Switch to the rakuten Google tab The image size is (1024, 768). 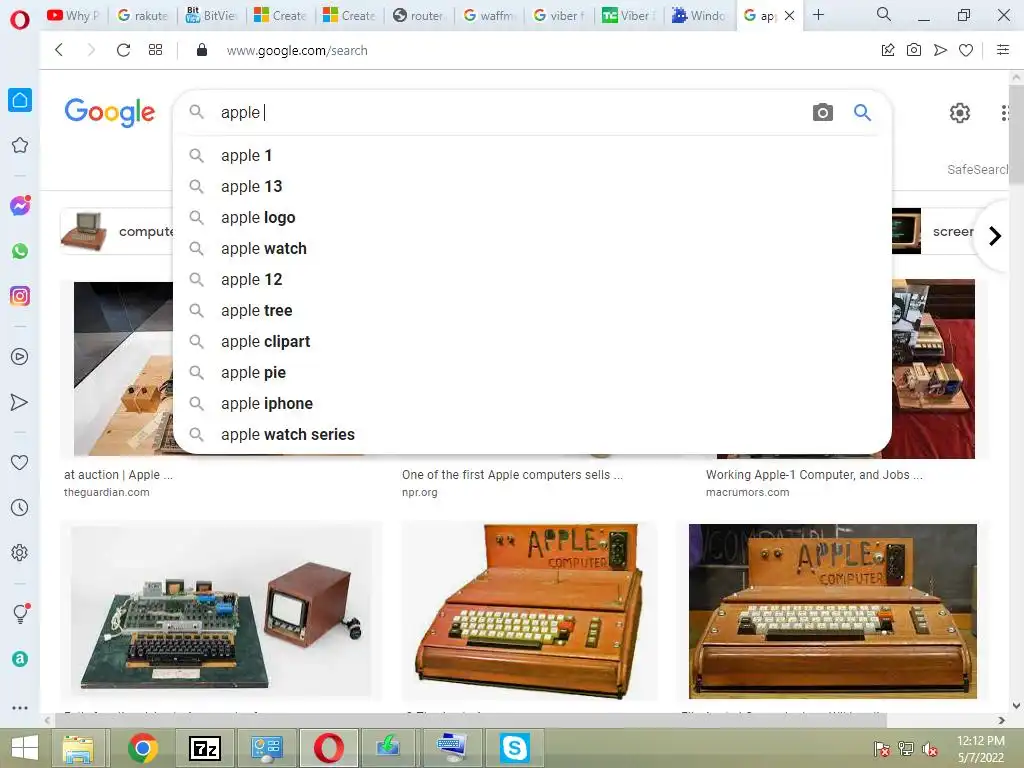(142, 15)
